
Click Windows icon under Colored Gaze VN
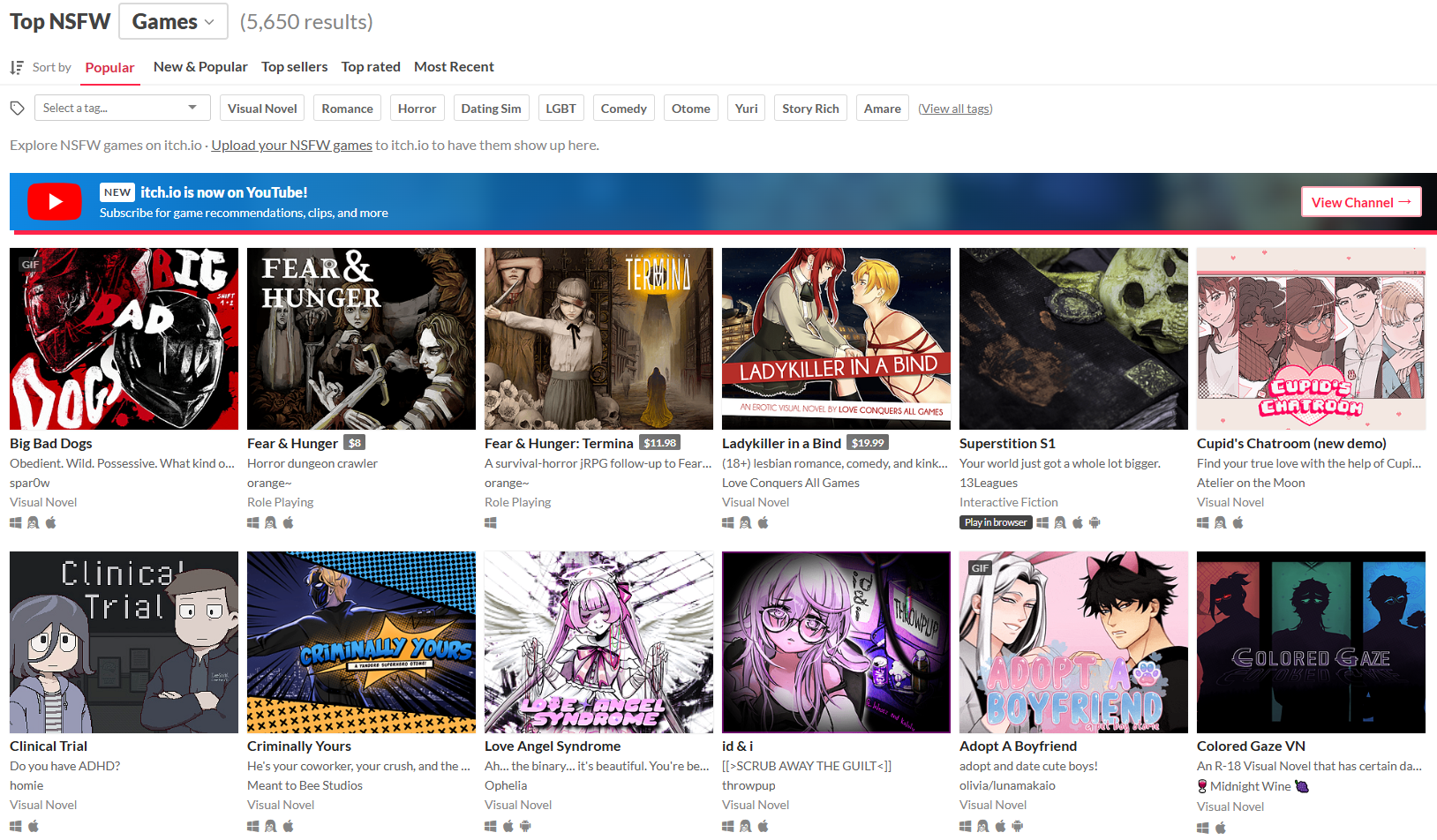pos(1203,828)
